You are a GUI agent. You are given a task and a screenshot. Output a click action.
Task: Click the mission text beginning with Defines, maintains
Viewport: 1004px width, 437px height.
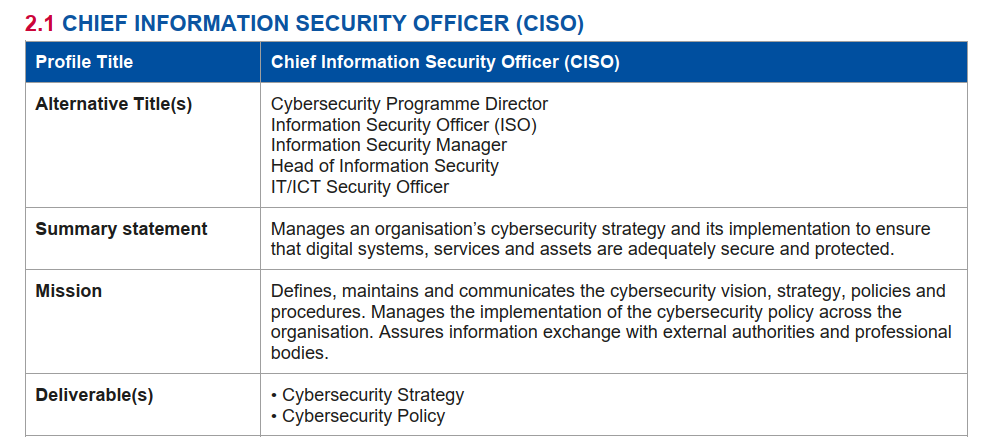coord(611,322)
